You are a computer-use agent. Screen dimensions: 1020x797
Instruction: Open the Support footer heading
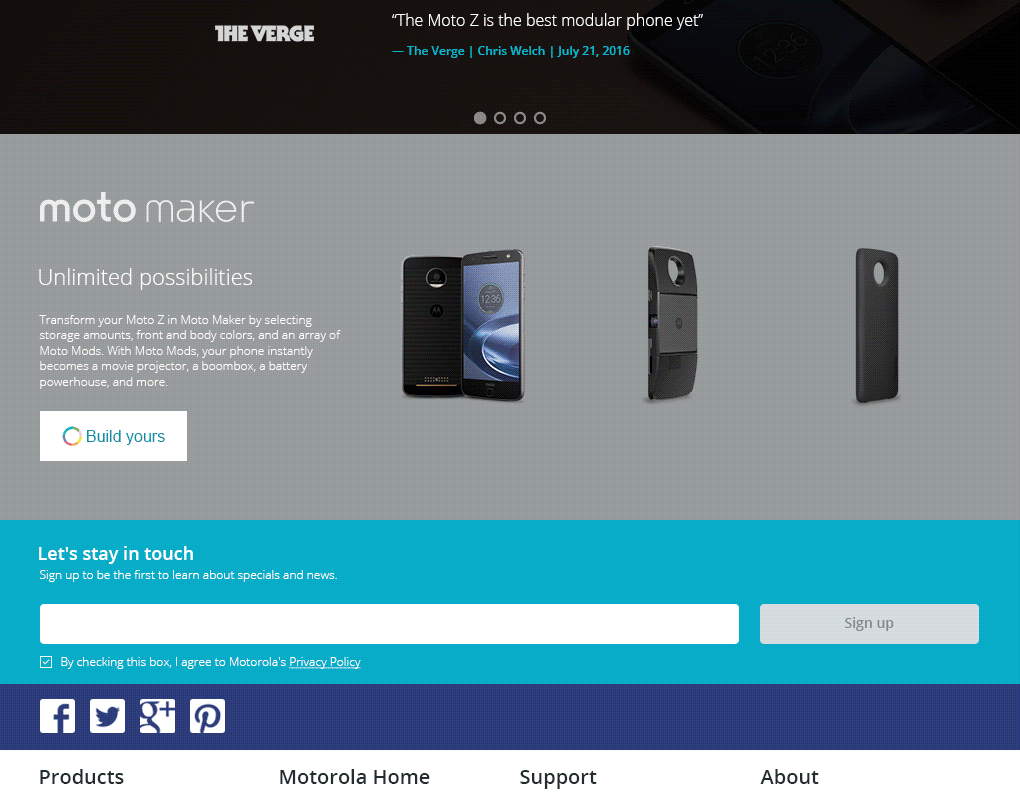pyautogui.click(x=558, y=777)
